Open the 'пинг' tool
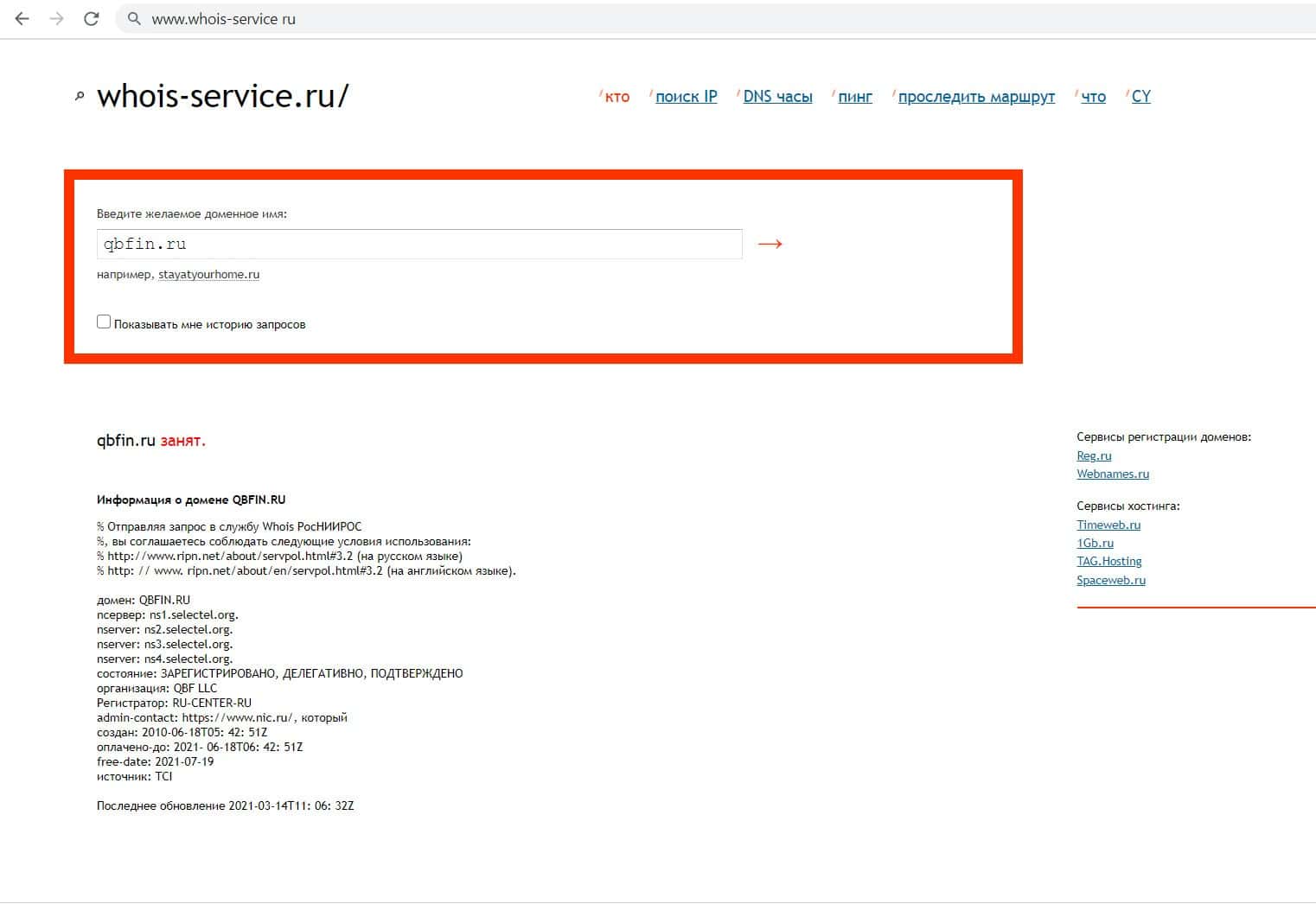 854,97
